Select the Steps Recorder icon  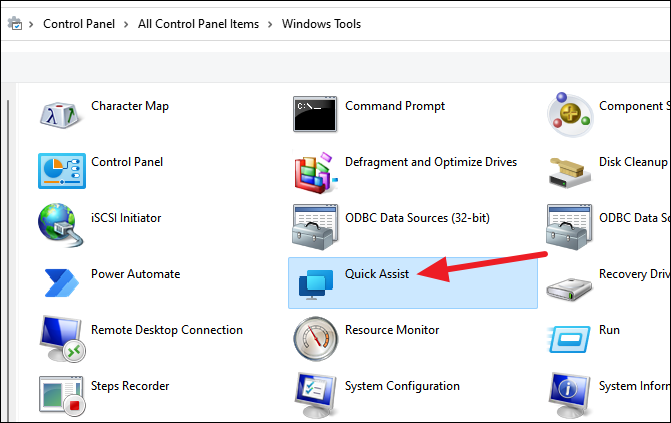pos(62,396)
